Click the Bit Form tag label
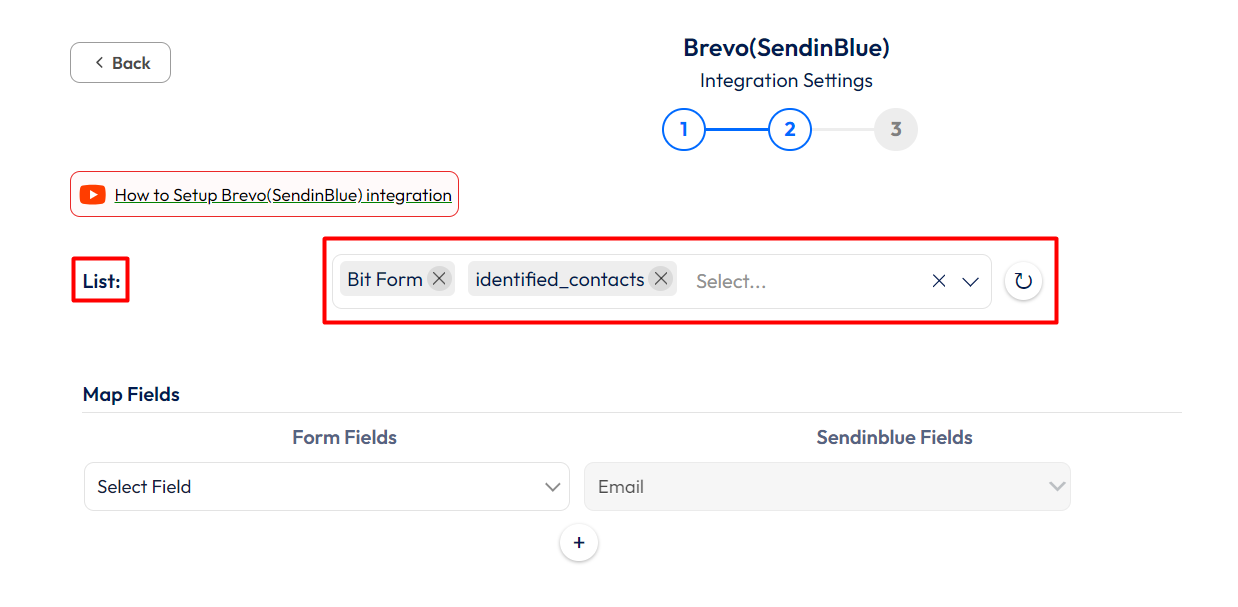 pos(385,279)
